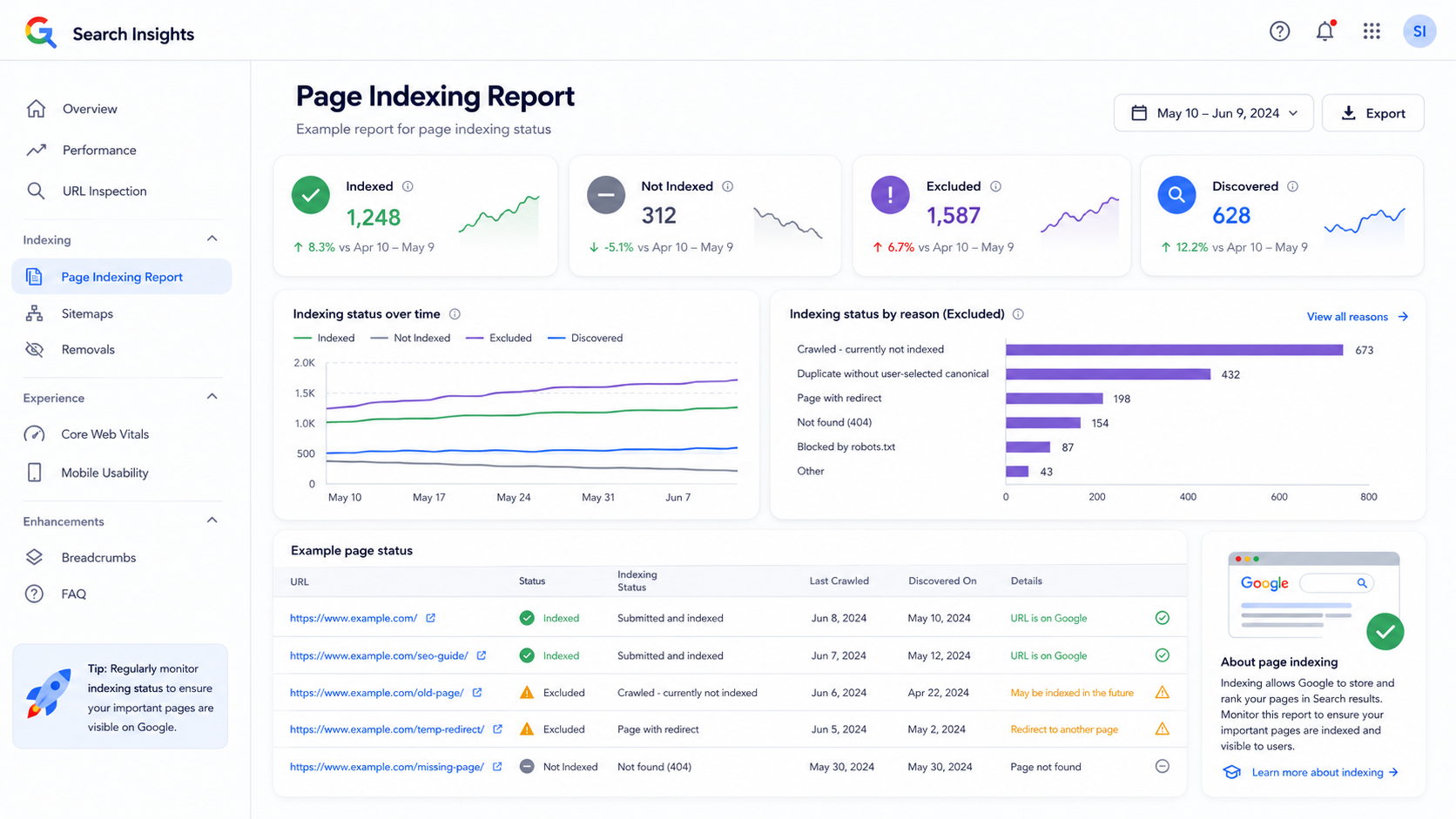Toggle Excluded series in chart legend
Image resolution: width=1456 pixels, height=819 pixels.
tap(498, 338)
